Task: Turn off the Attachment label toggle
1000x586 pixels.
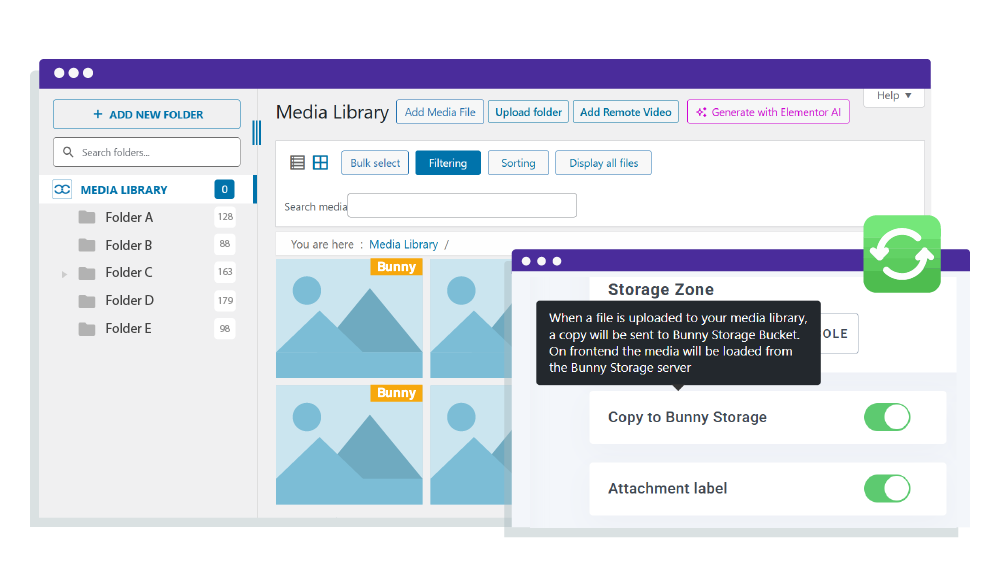Action: pos(887,488)
